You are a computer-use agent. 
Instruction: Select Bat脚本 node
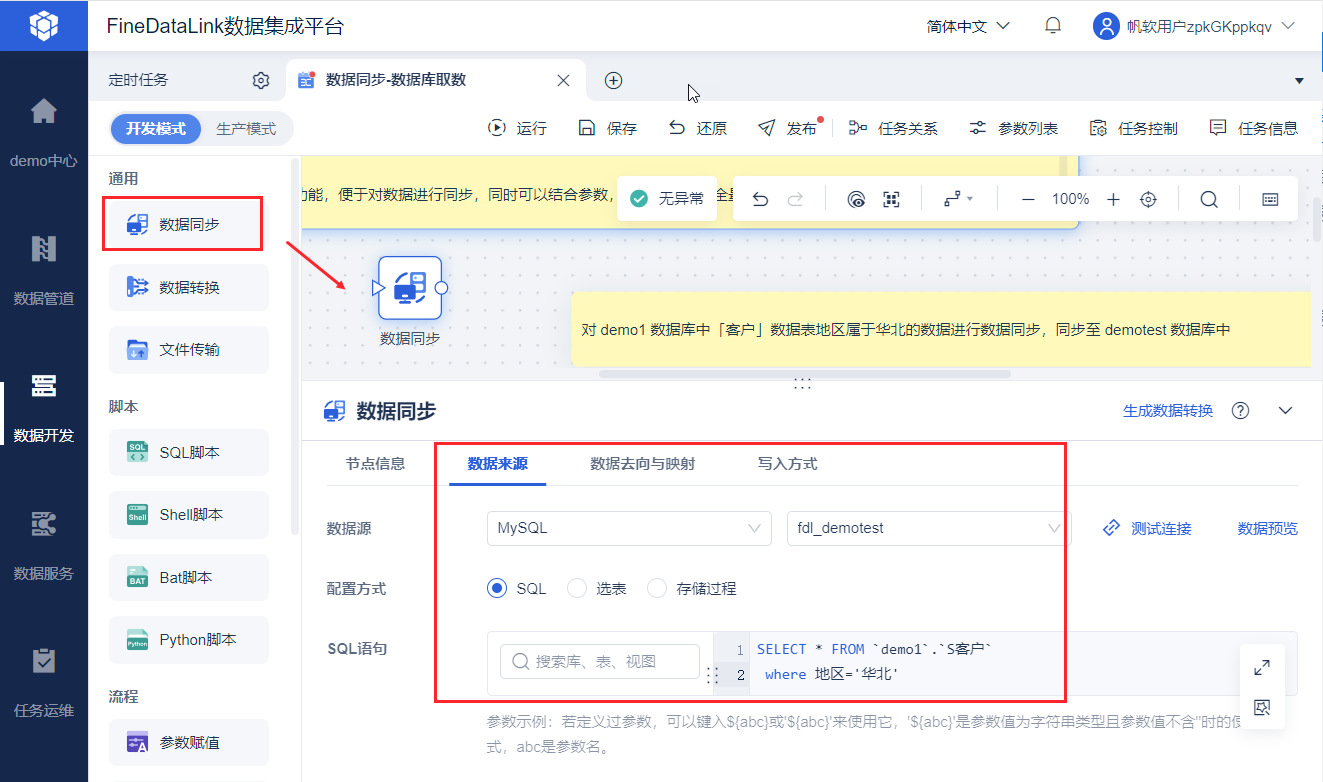pos(189,578)
